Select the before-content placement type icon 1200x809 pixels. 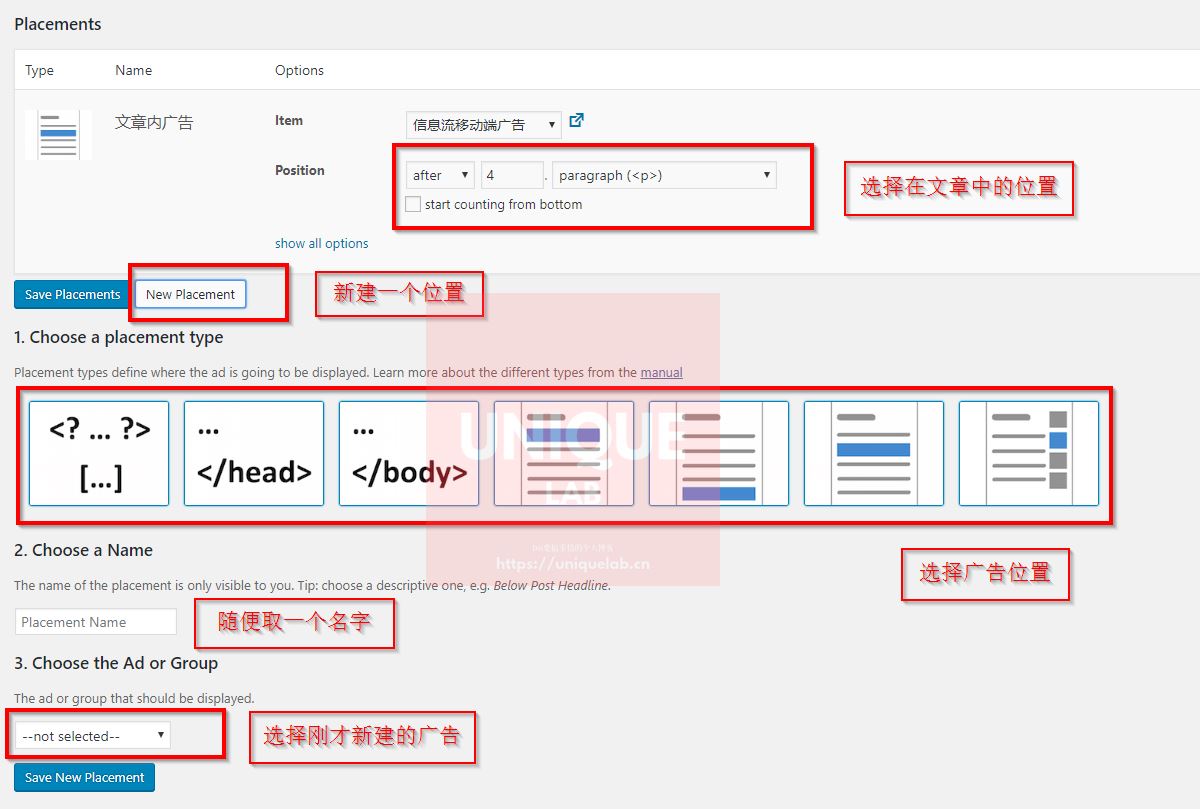[x=564, y=453]
